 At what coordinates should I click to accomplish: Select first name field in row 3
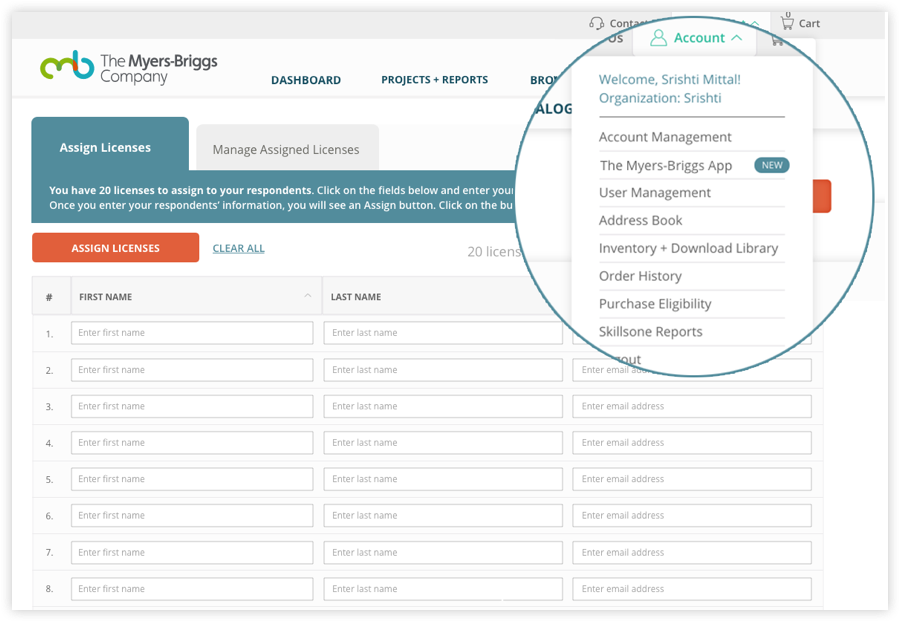192,406
